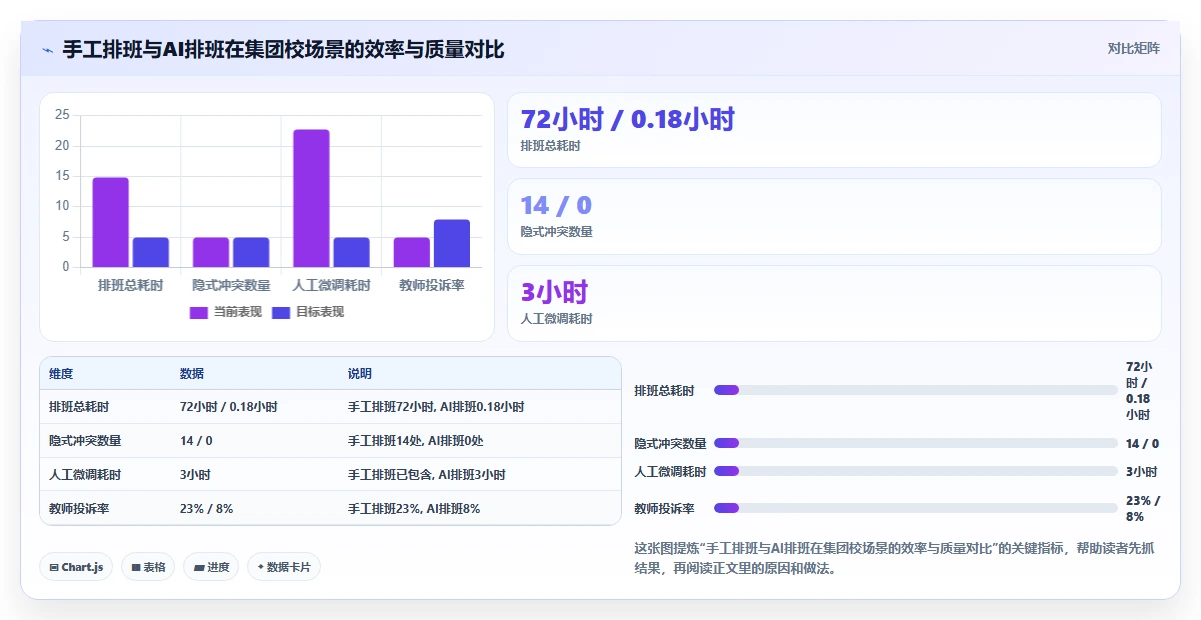
Task: Toggle the 当前表现 legend swatch
Action: (x=198, y=312)
